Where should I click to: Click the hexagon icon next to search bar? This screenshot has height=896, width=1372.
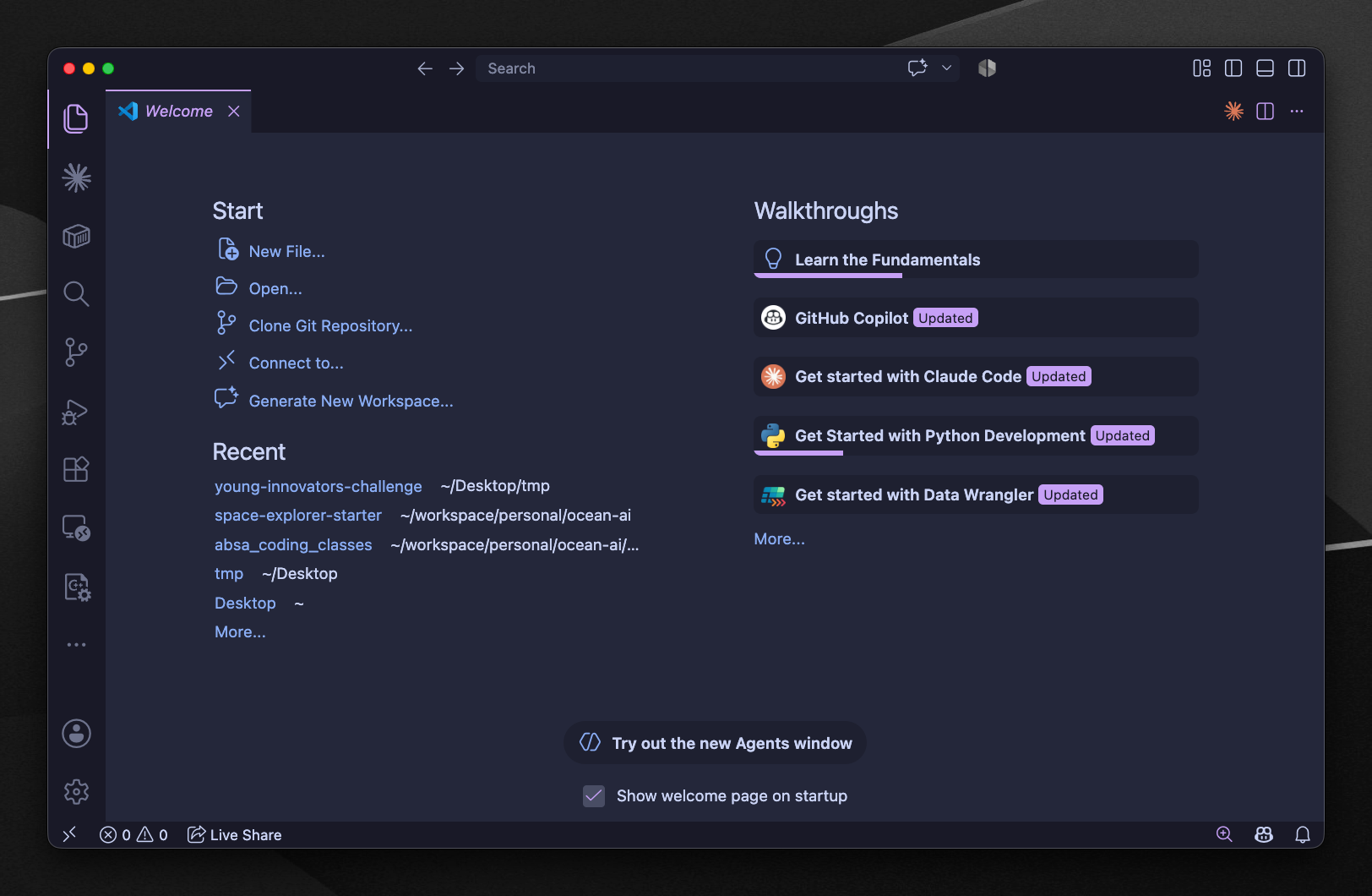987,68
